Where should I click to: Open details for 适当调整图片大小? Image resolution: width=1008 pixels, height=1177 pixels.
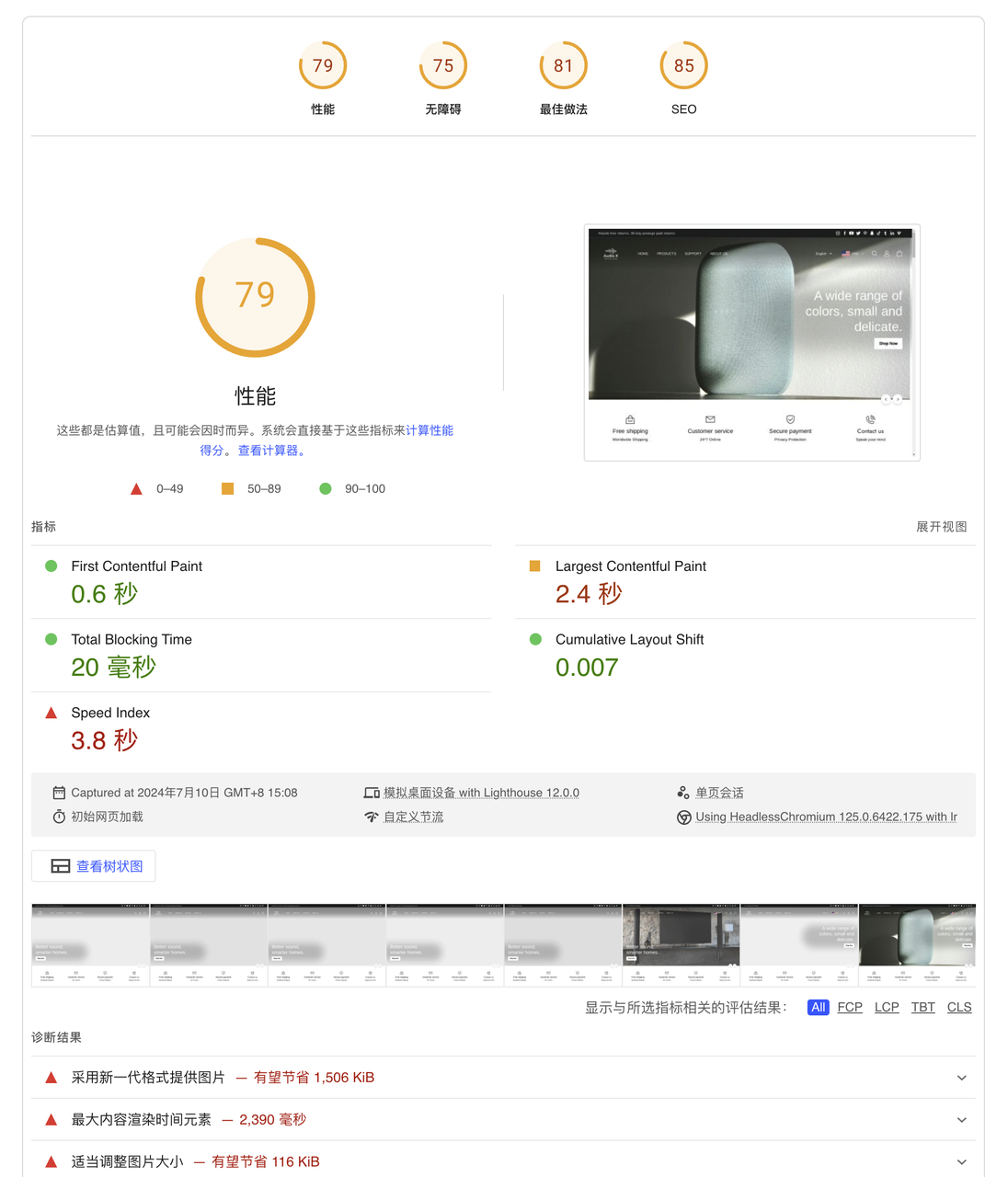point(961,1161)
